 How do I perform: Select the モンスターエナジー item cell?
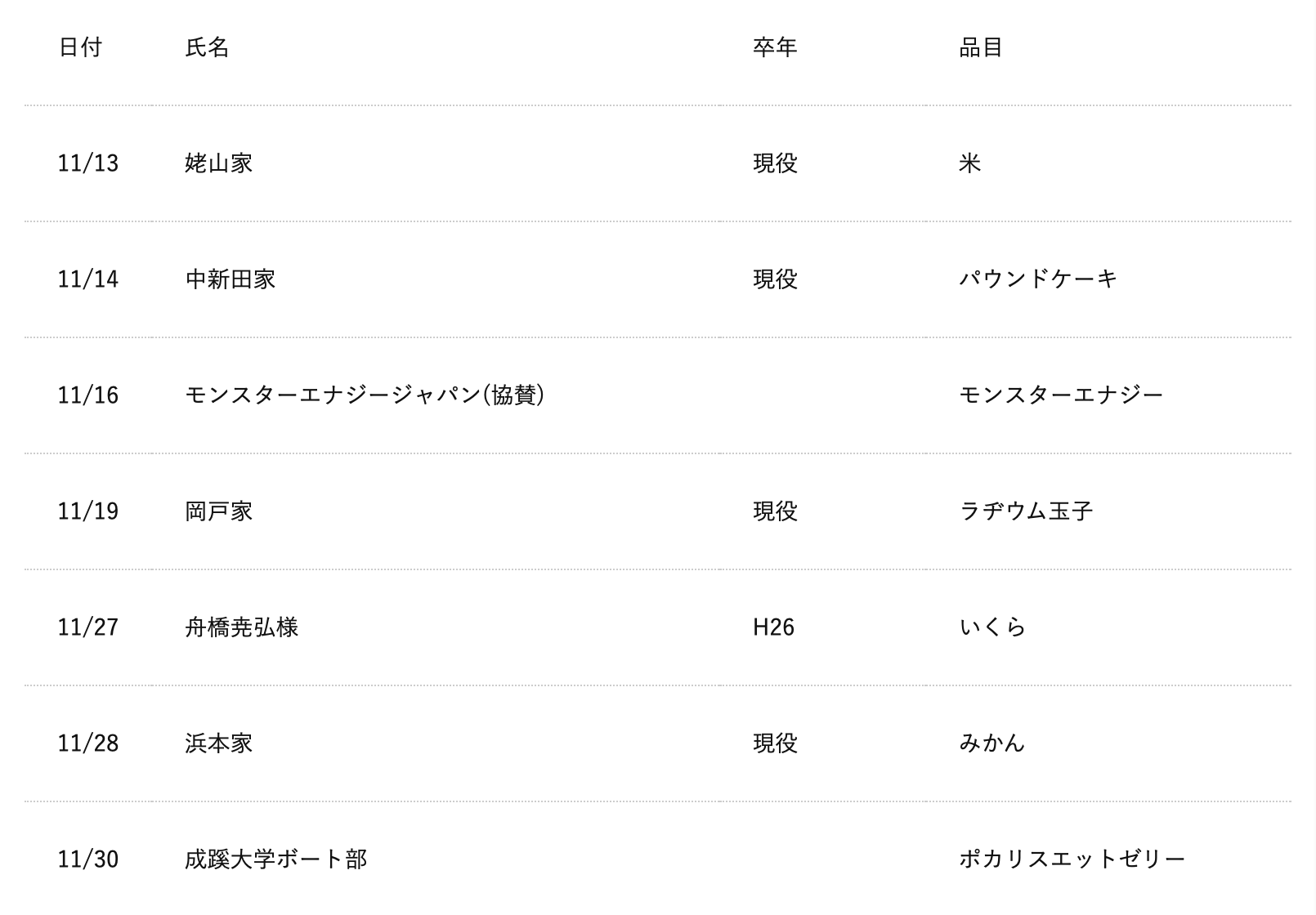tap(1061, 395)
